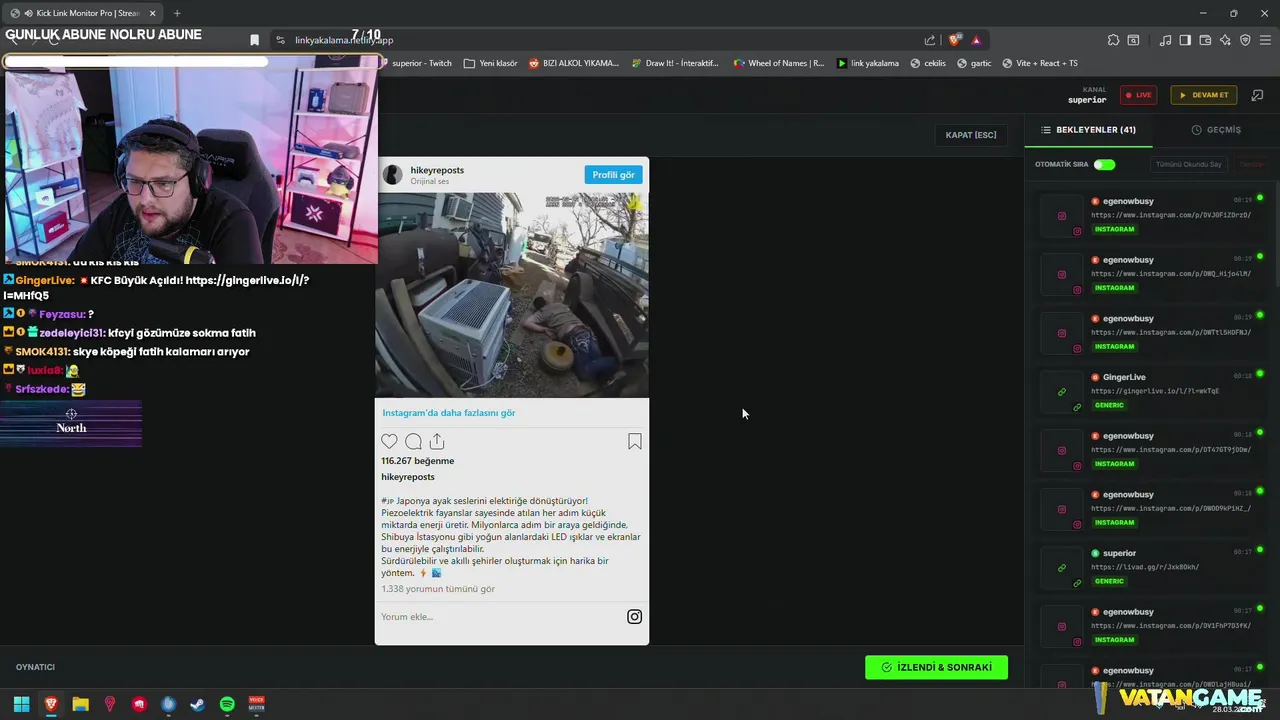This screenshot has width=1280, height=720.
Task: Open the gartic bookmark
Action: coord(974,63)
